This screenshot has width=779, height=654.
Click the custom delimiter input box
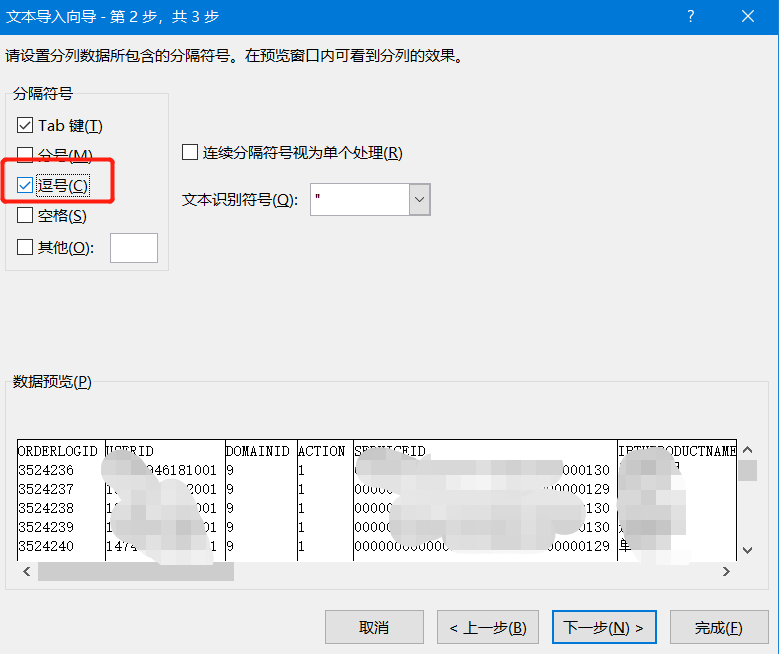(x=134, y=248)
